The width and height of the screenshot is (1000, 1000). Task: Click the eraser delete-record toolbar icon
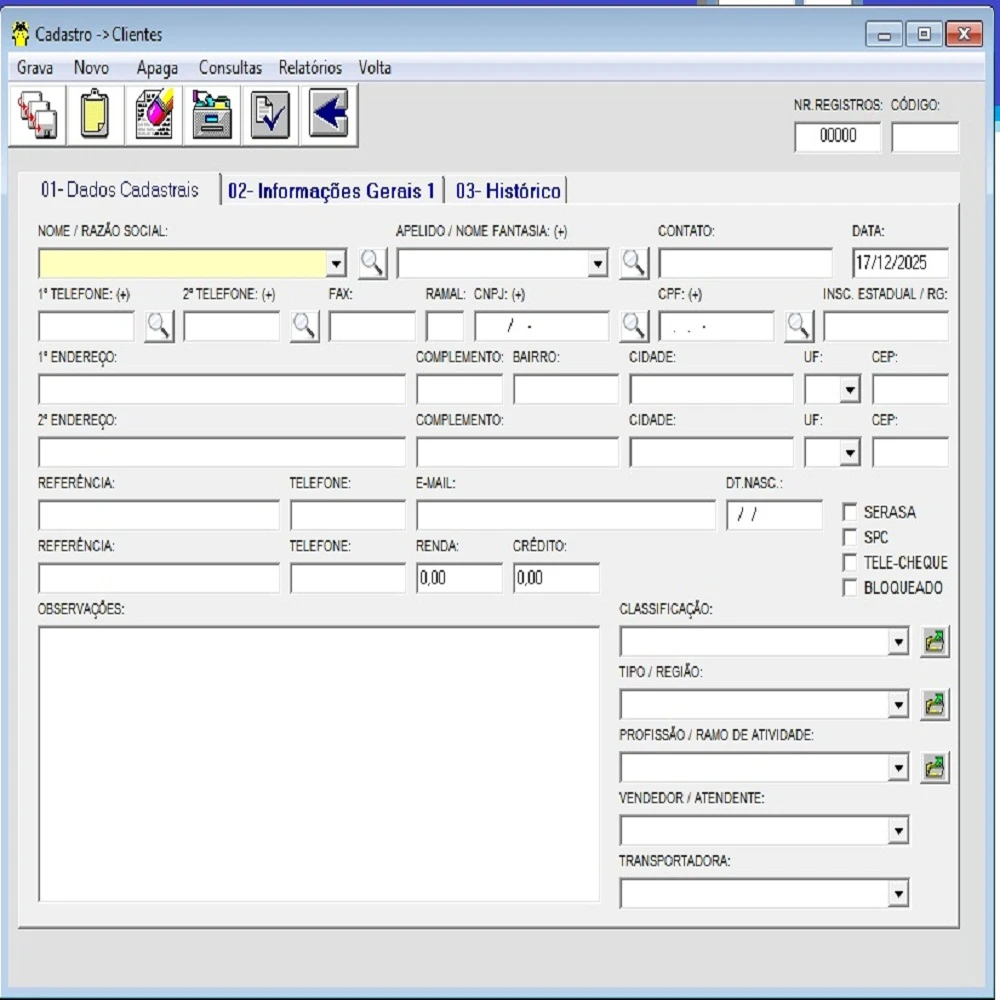coord(154,116)
